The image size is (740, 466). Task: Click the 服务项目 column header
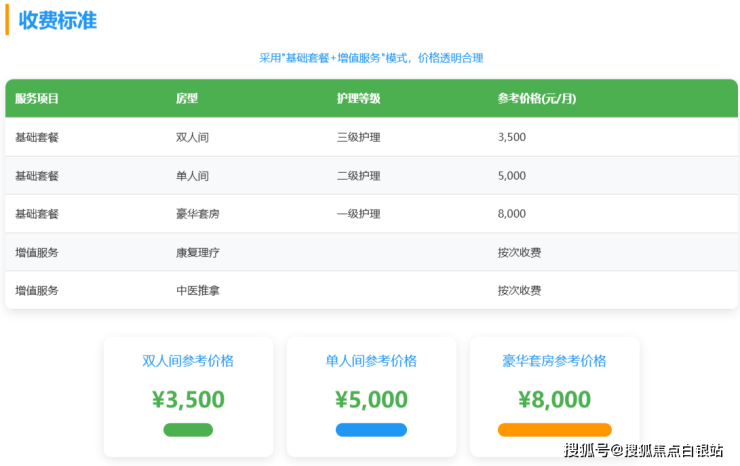pyautogui.click(x=37, y=99)
